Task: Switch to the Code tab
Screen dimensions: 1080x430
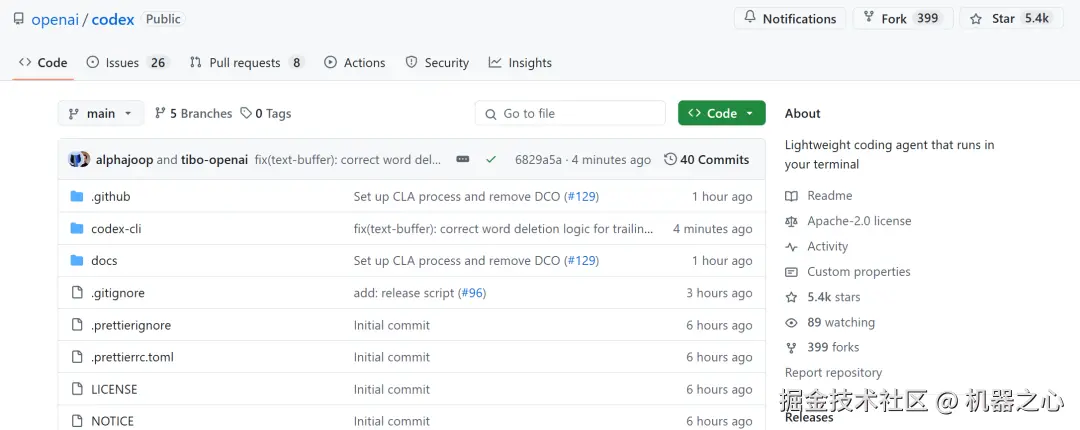Action: (x=43, y=63)
